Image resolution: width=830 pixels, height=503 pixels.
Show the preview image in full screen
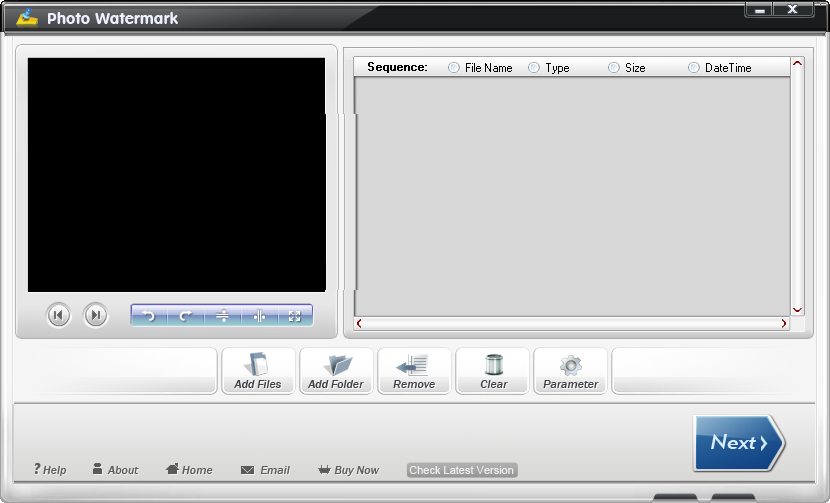tap(295, 316)
